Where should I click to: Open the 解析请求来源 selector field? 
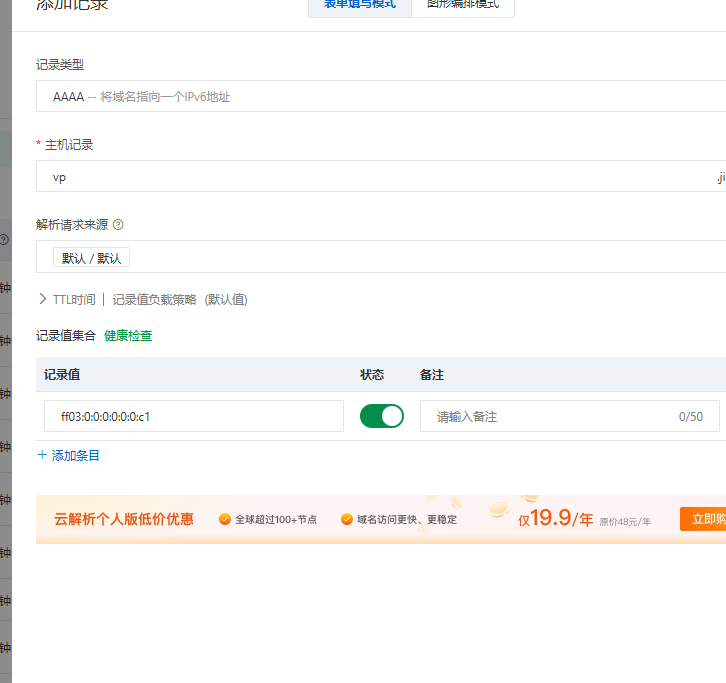(381, 257)
